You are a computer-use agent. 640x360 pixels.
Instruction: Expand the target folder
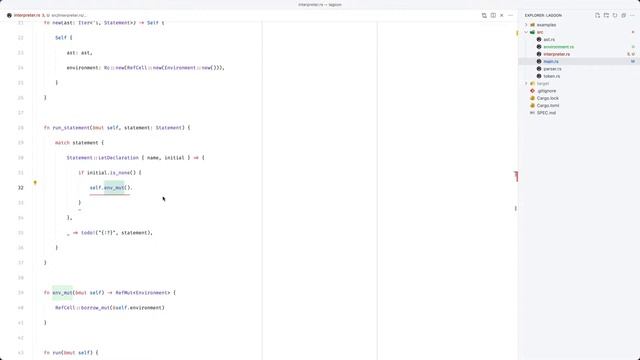tap(543, 84)
